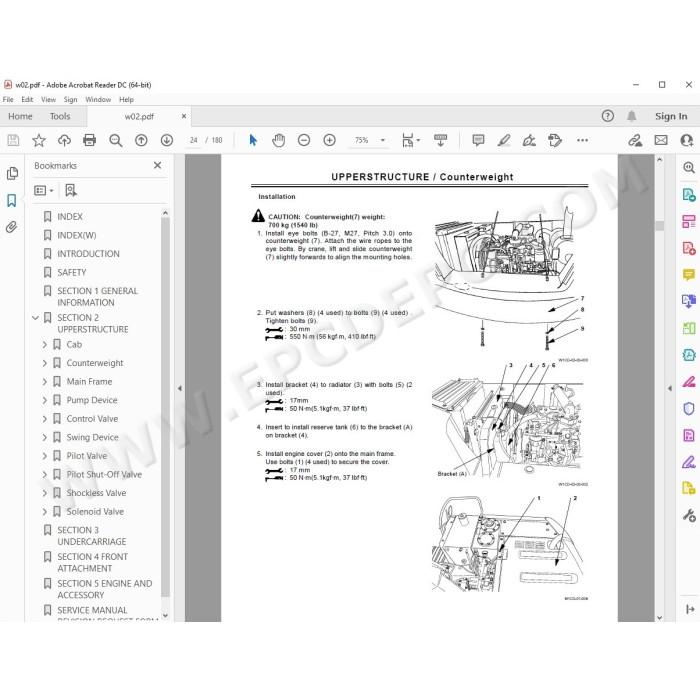Viewport: 700px width, 700px height.
Task: Expand the Solenoid Valve bookmark
Action: tap(45, 512)
